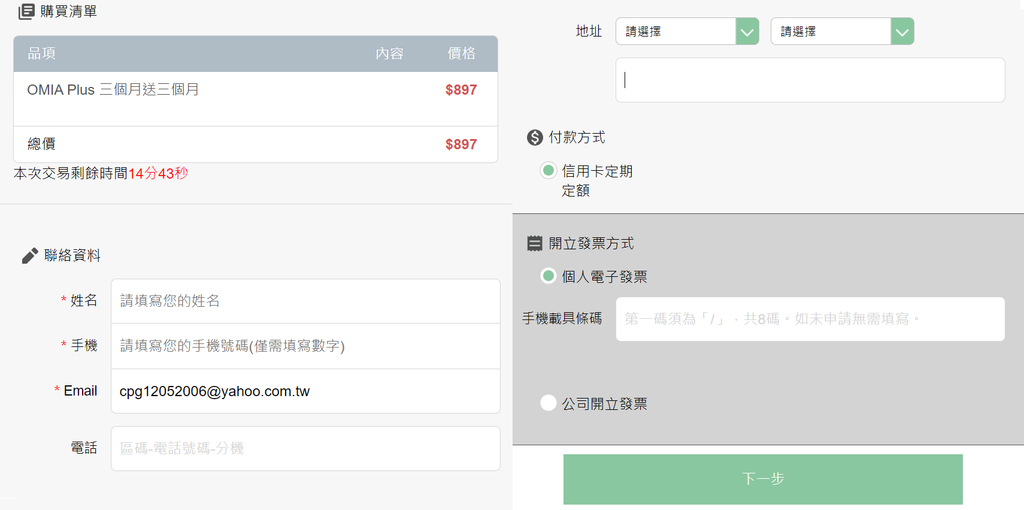
Task: Open the first 地址 請選擇 dropdown
Action: point(687,31)
